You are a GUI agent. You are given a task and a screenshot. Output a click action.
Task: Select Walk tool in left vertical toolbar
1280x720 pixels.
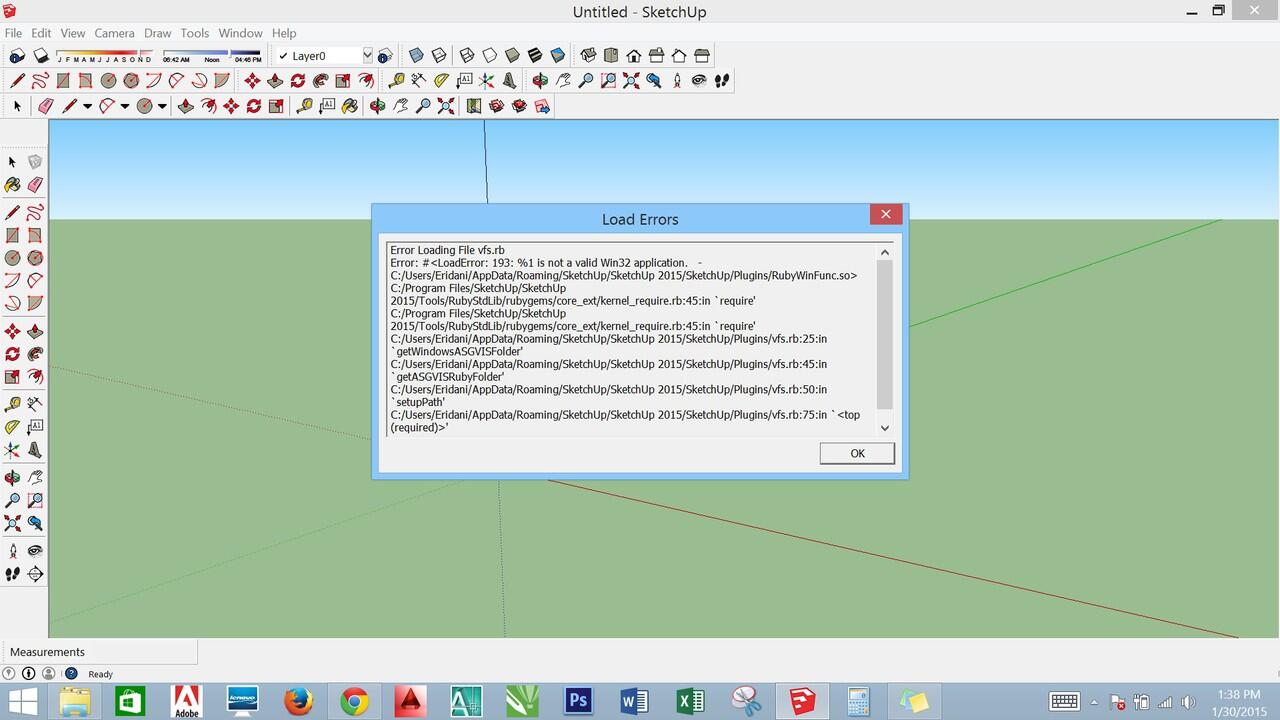12,574
